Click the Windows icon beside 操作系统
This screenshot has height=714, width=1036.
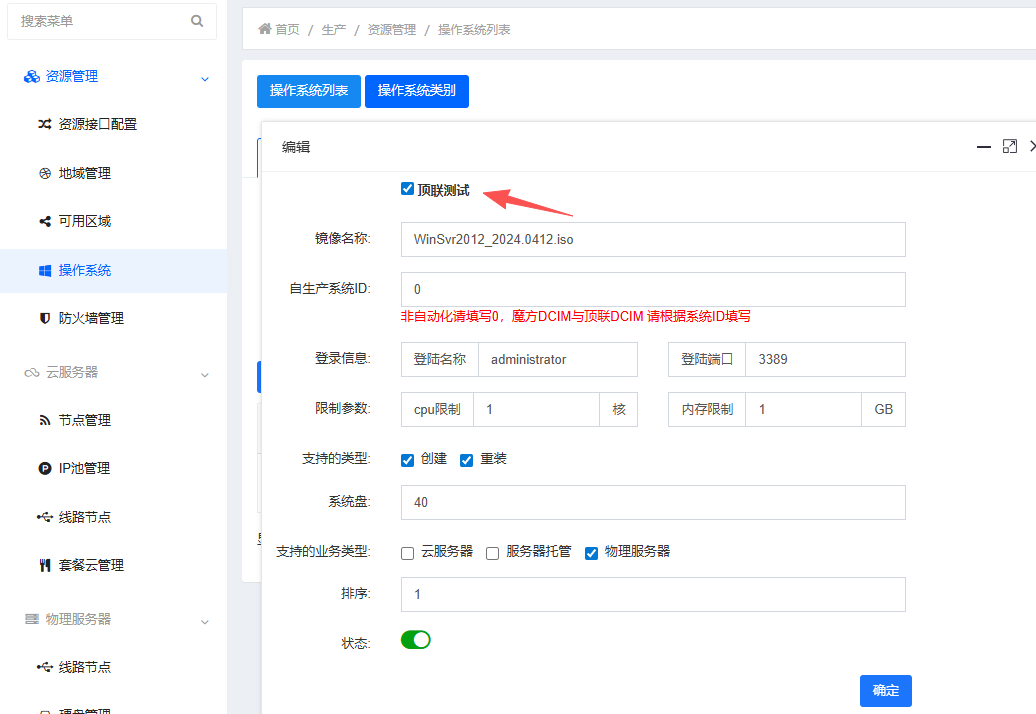point(45,270)
